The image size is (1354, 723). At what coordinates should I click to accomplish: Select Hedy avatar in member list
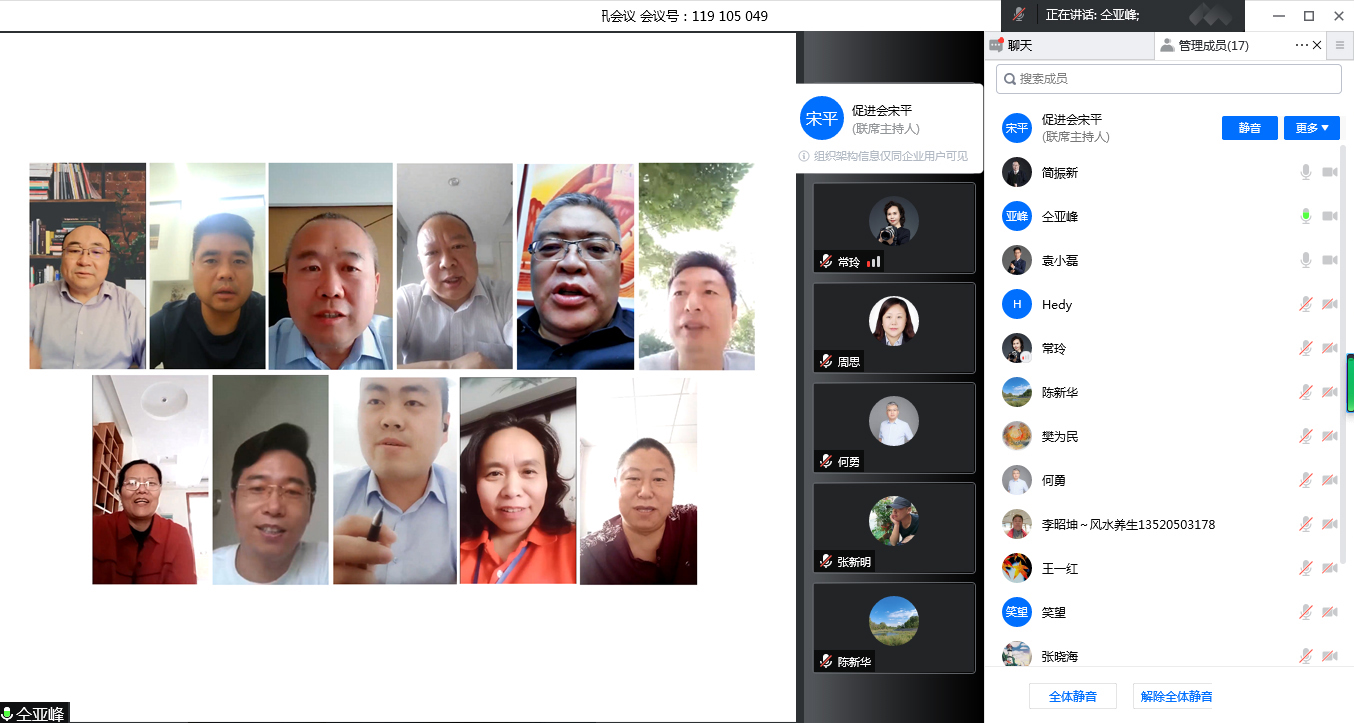[x=1017, y=304]
